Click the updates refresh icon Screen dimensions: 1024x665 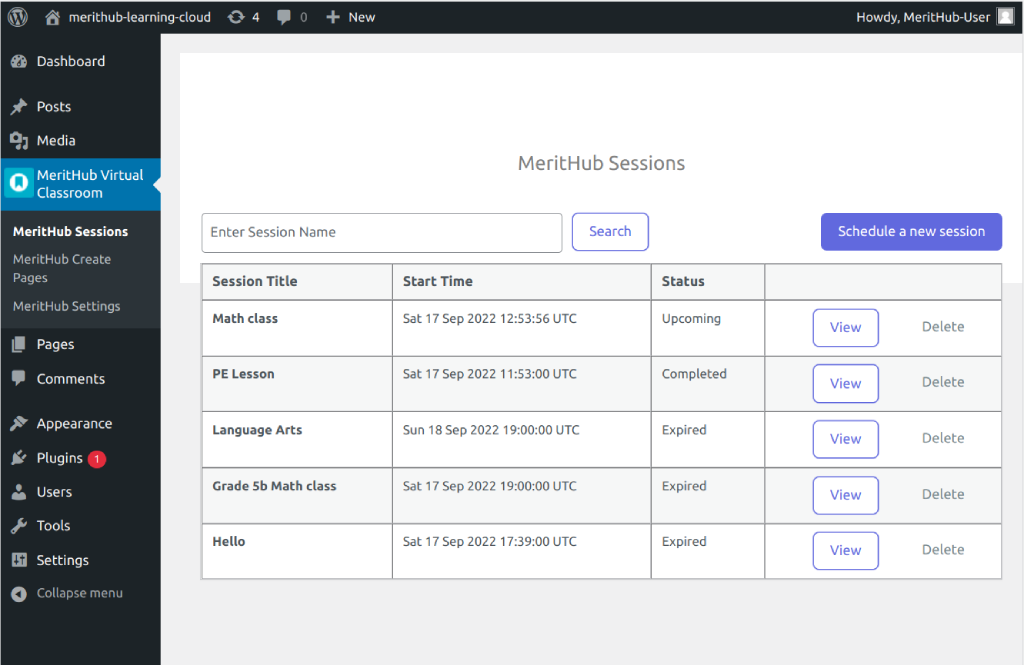pyautogui.click(x=236, y=17)
